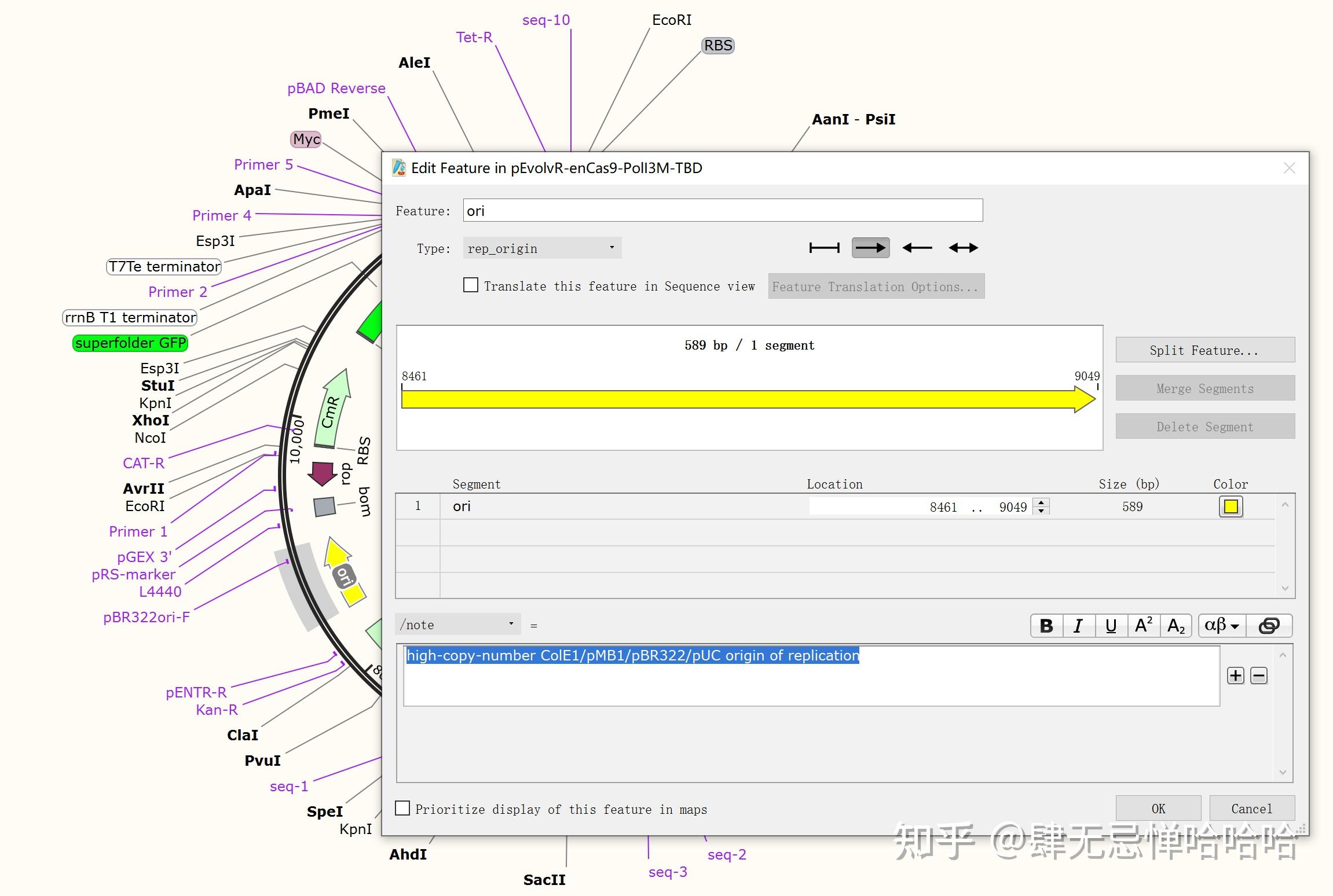Screen dimensions: 1333x896
Task: Click PmeI enzyme site label
Action: 328,113
